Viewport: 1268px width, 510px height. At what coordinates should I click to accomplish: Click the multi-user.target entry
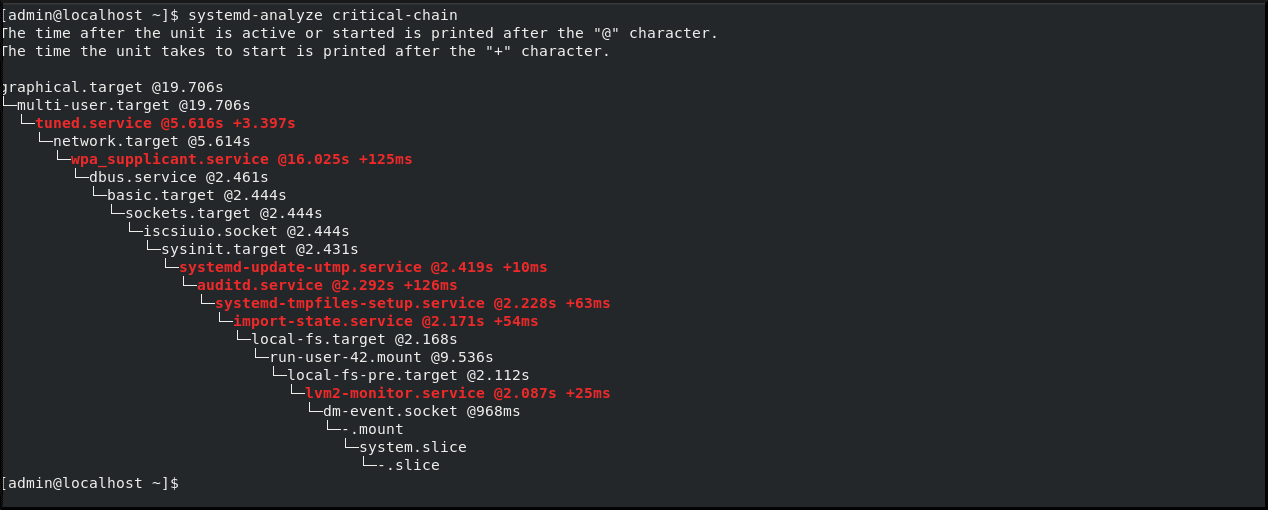(133, 105)
